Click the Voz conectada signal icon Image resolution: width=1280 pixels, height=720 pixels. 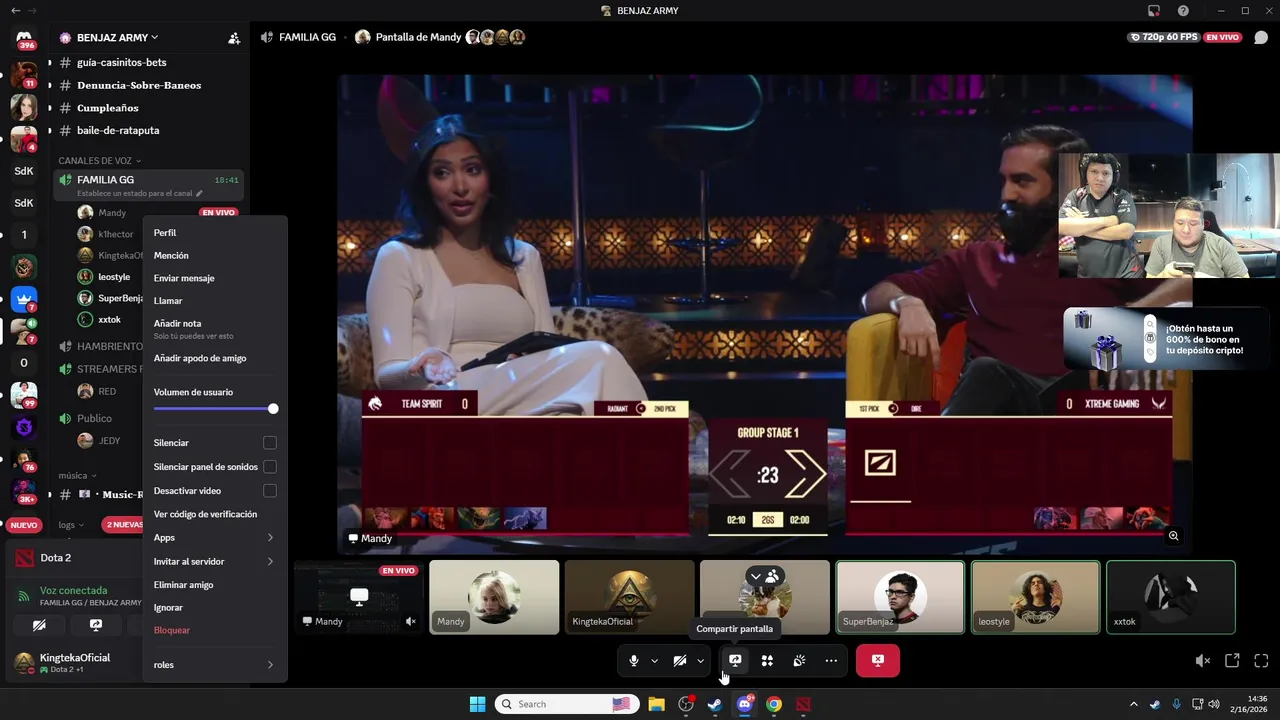tap(24, 596)
